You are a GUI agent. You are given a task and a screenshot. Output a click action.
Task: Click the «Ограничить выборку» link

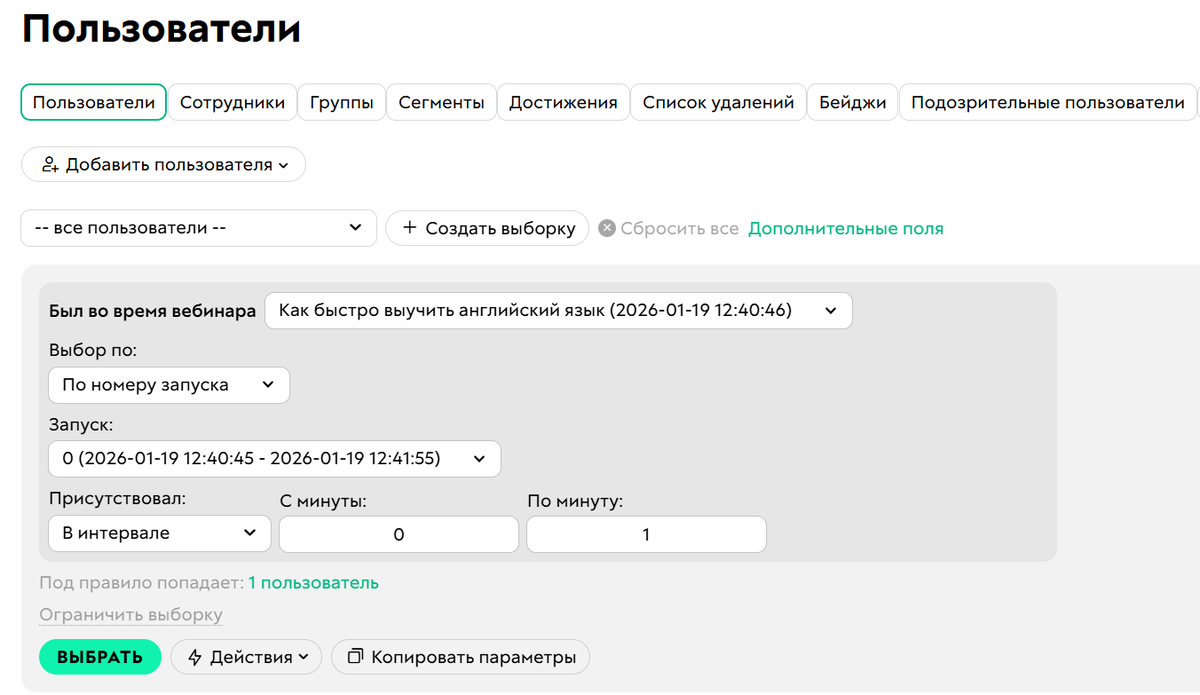tap(130, 614)
